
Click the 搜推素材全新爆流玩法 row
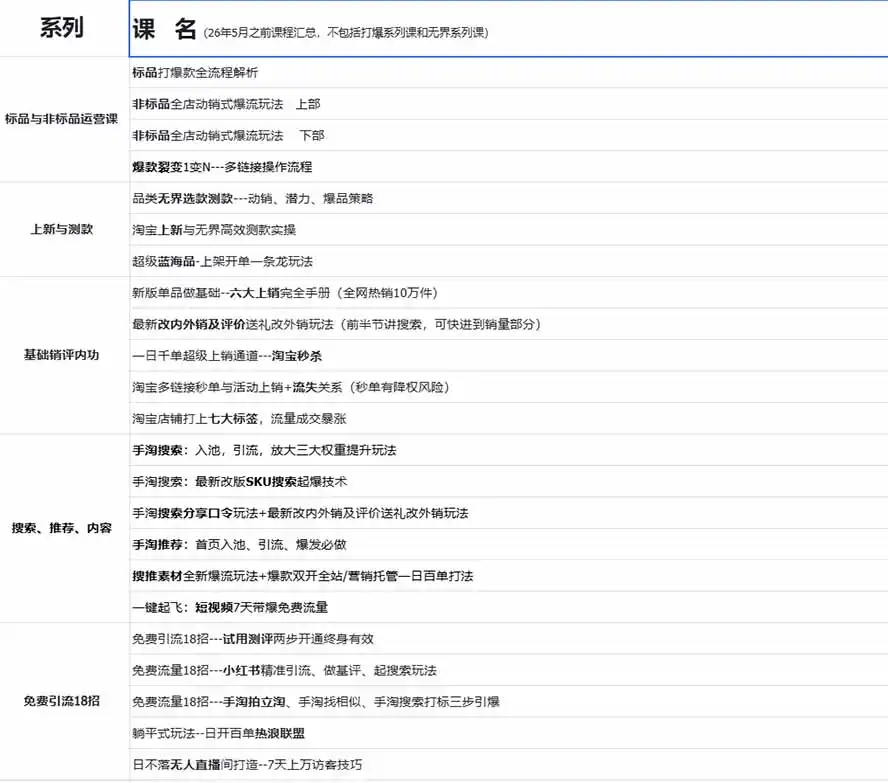pyautogui.click(x=509, y=575)
